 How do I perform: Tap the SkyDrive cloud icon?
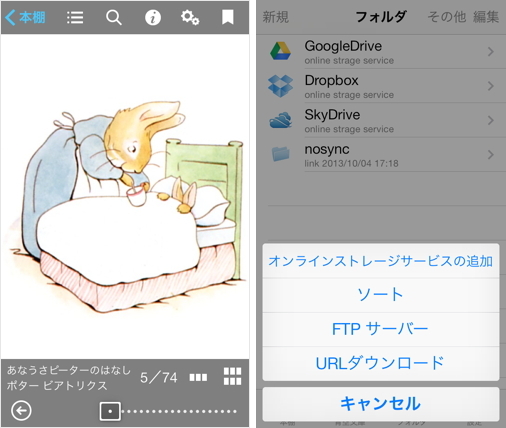(281, 120)
